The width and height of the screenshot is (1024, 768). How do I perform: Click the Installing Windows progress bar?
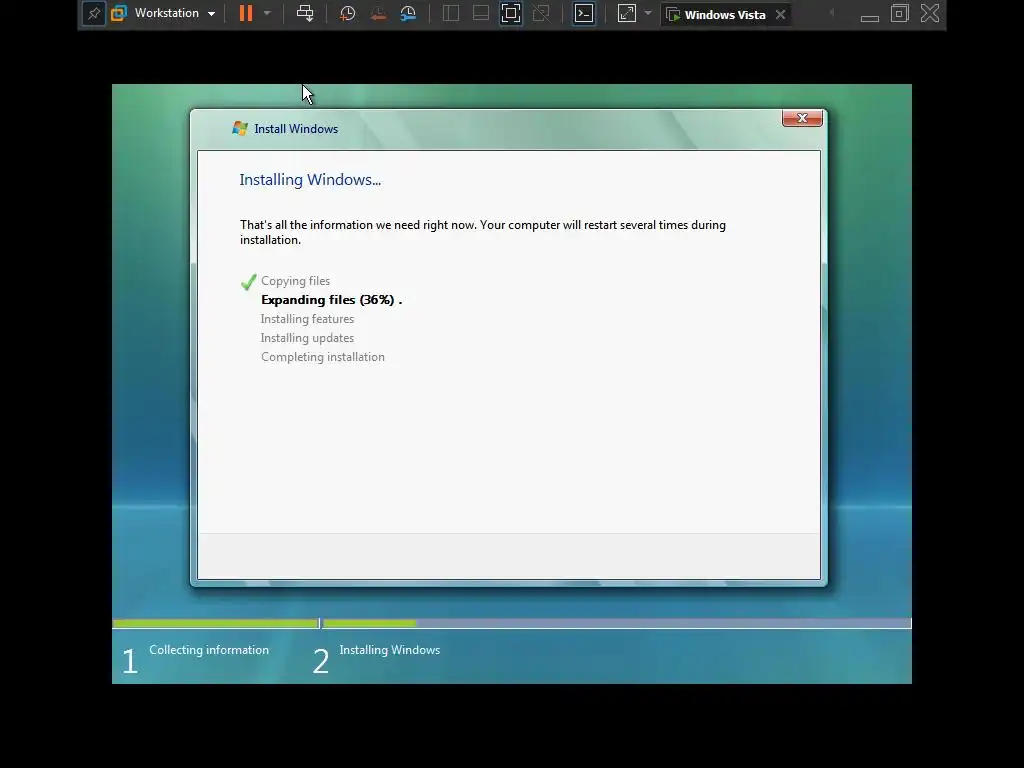[616, 624]
